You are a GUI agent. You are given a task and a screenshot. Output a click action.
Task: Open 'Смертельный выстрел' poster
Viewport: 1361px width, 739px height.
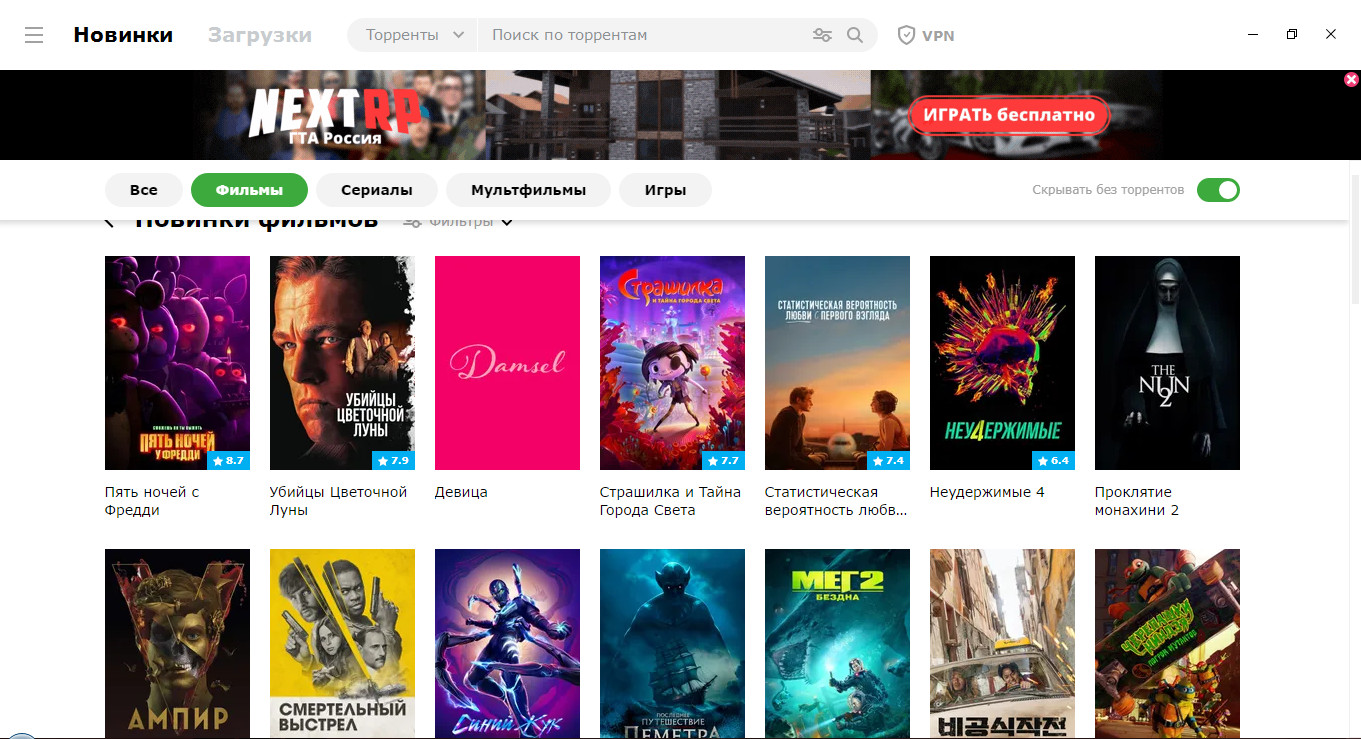click(342, 643)
